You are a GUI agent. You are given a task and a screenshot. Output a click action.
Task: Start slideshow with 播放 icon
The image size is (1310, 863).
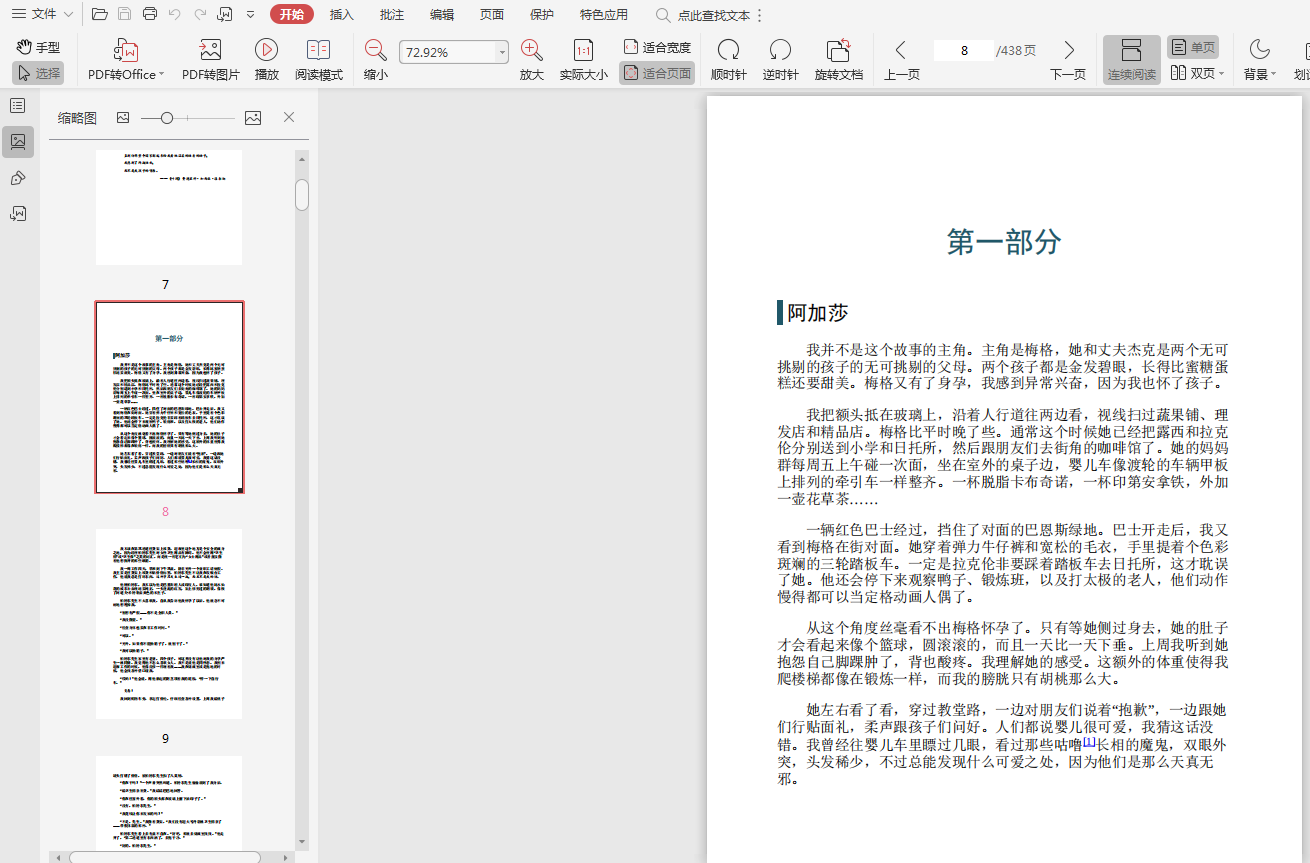pos(266,51)
